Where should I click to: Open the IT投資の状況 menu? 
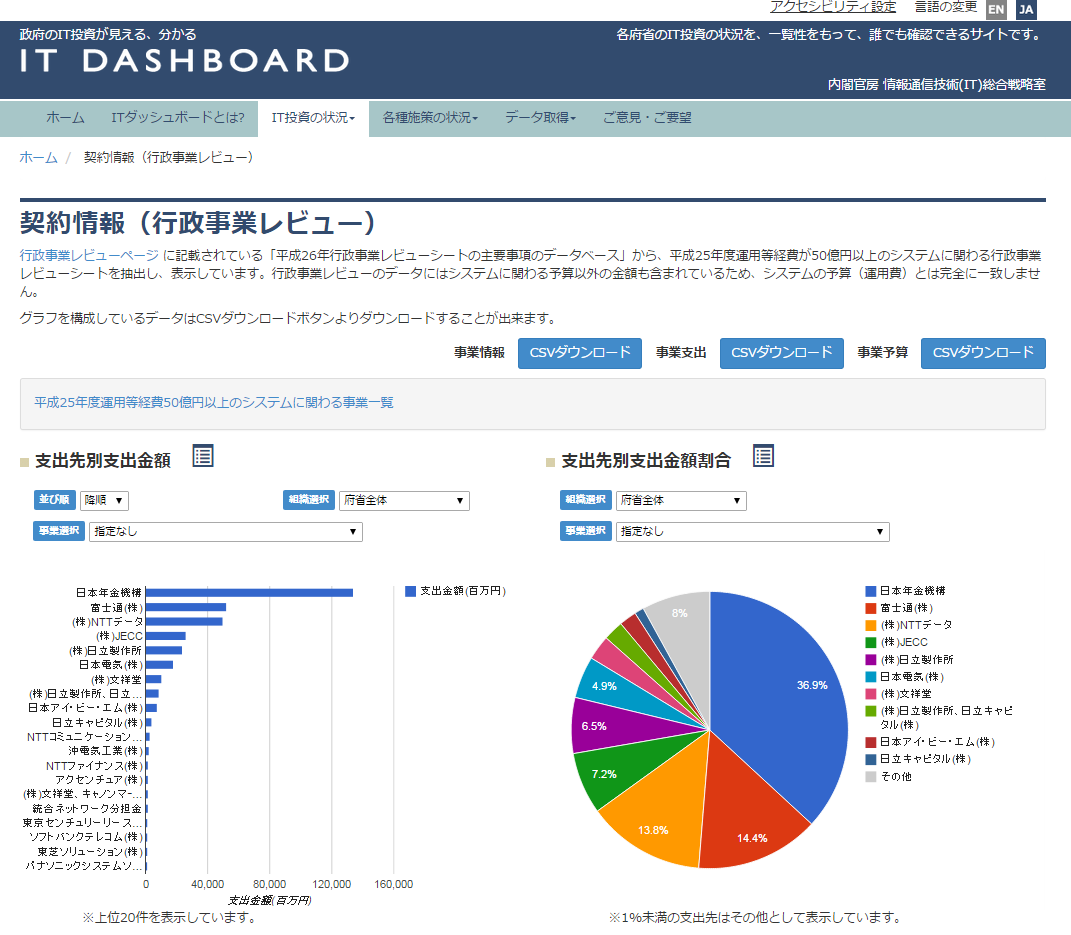coord(313,118)
